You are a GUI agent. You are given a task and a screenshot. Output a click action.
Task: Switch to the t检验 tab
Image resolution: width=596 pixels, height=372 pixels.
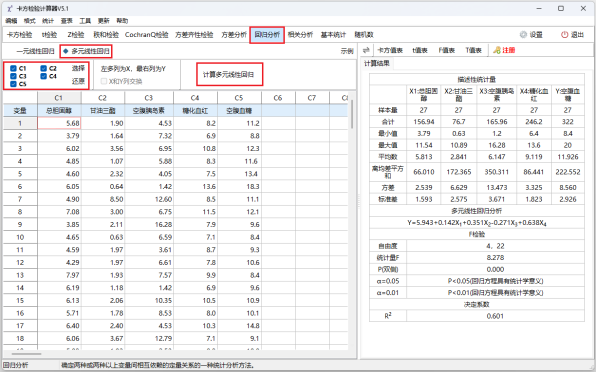point(49,35)
